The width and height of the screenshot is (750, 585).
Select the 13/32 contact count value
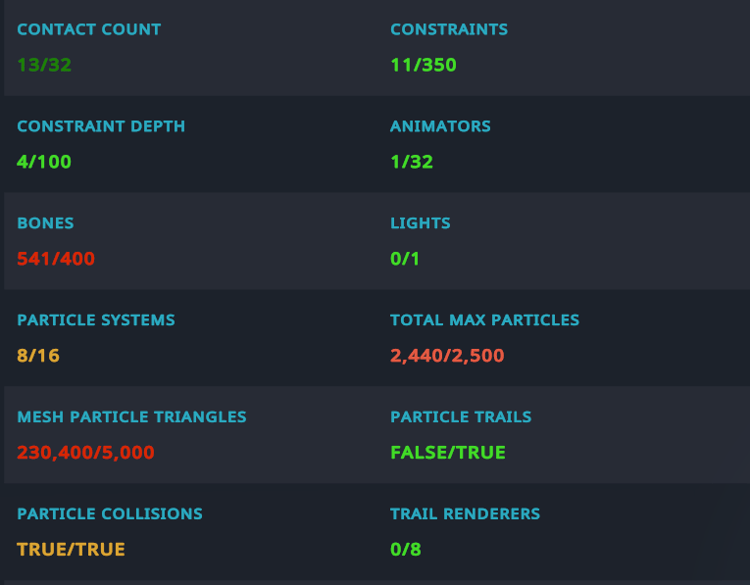pos(44,66)
